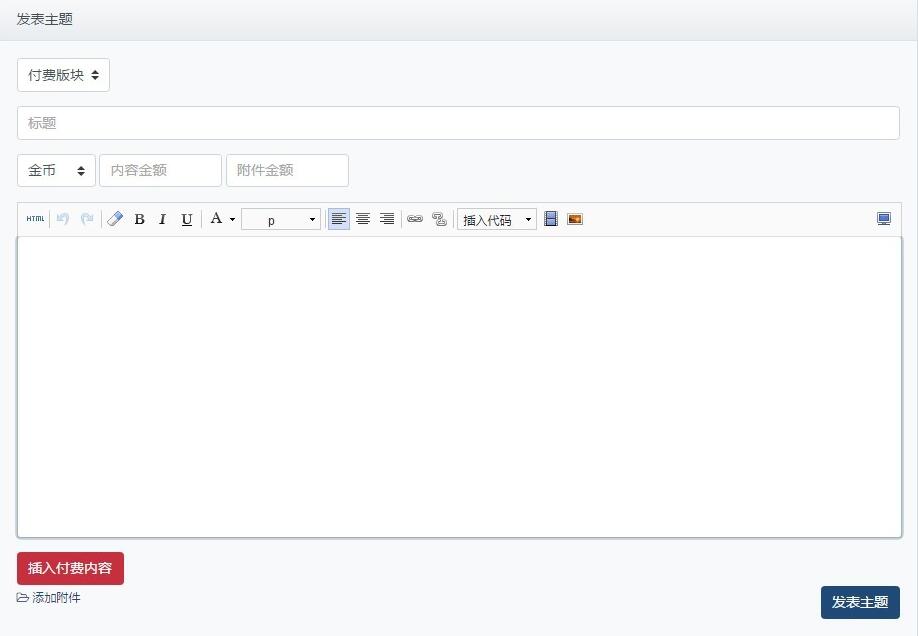Click the undo arrow icon

(x=63, y=219)
